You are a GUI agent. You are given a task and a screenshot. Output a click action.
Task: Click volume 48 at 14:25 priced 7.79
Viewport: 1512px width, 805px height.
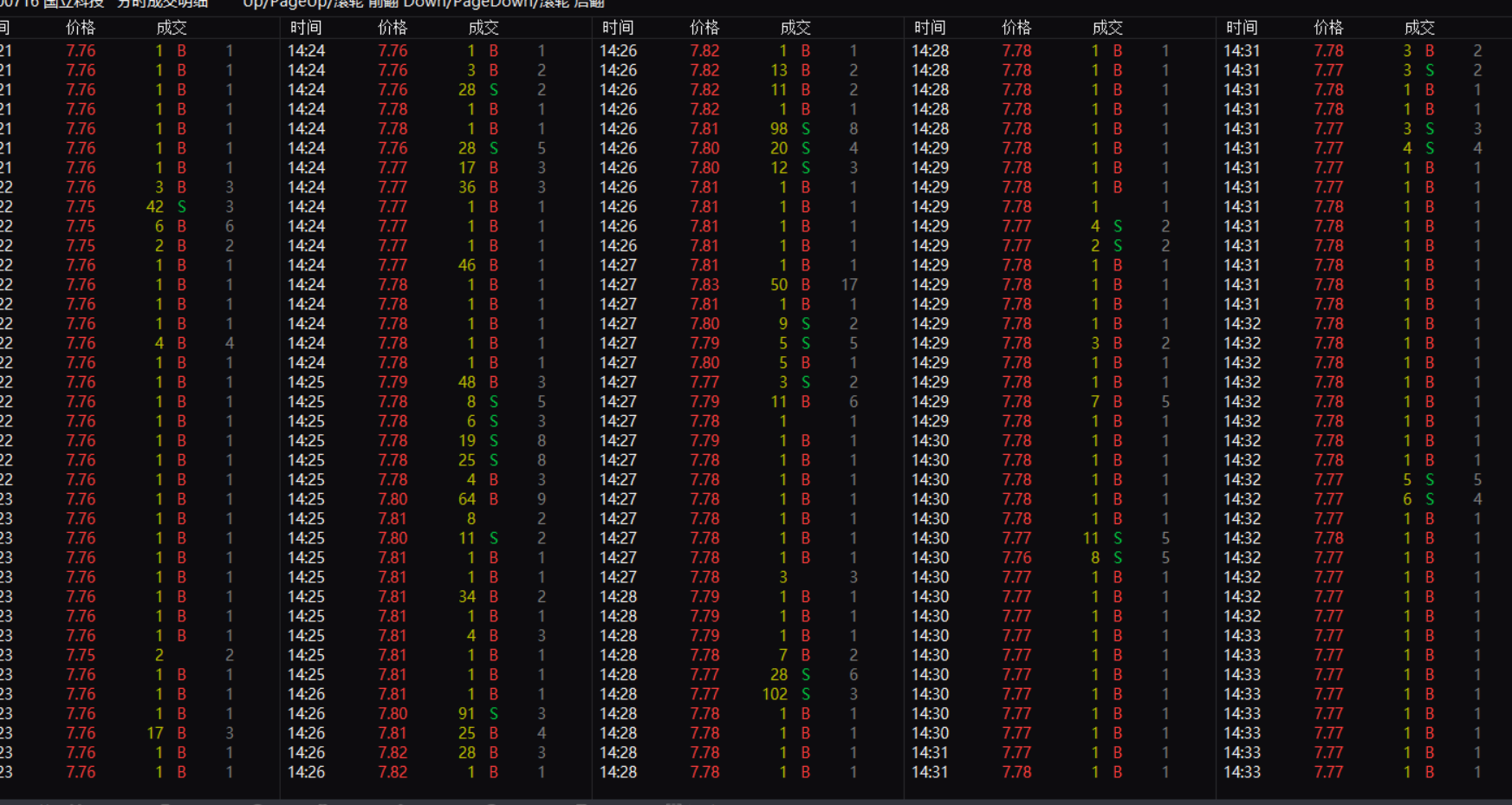point(467,382)
